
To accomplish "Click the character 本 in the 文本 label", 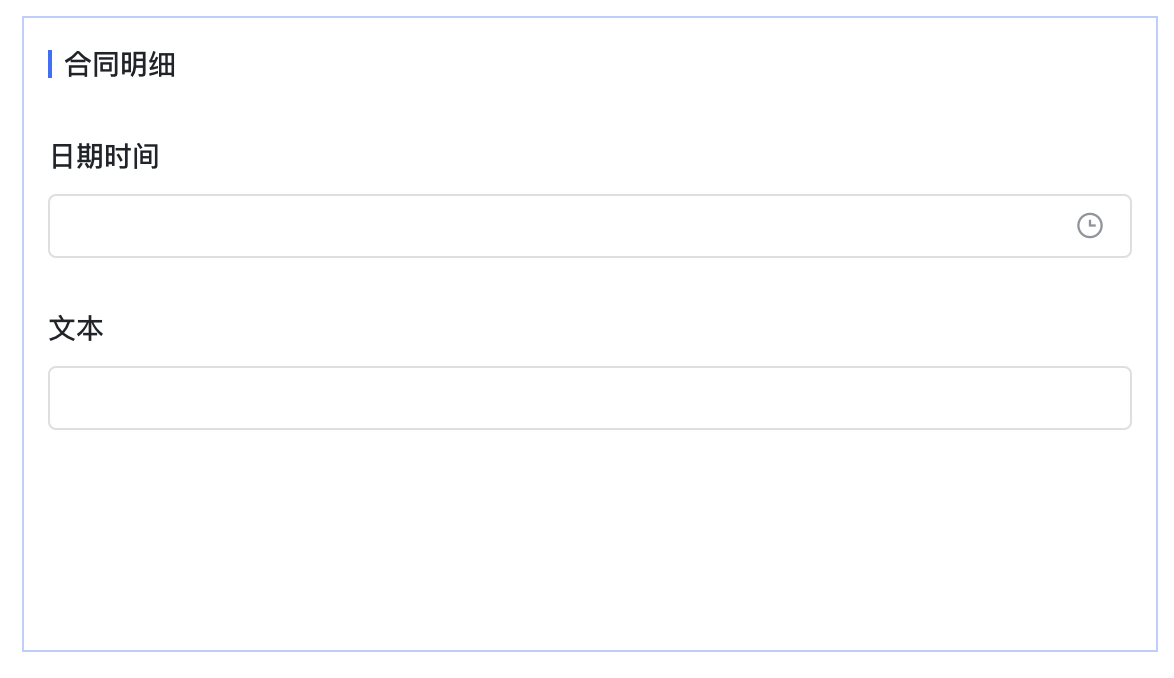I will [x=90, y=329].
